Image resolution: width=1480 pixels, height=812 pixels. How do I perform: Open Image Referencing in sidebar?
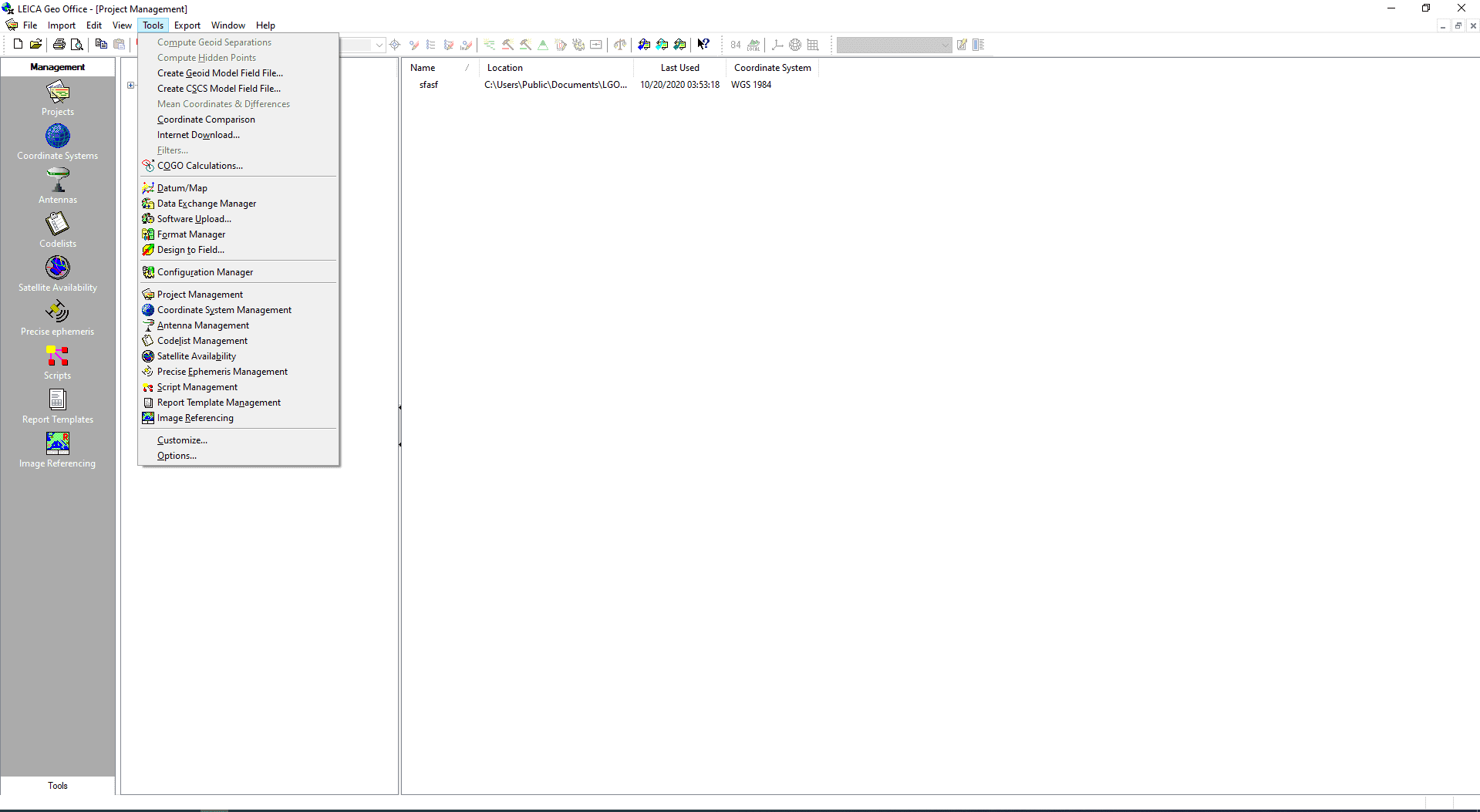tap(58, 450)
